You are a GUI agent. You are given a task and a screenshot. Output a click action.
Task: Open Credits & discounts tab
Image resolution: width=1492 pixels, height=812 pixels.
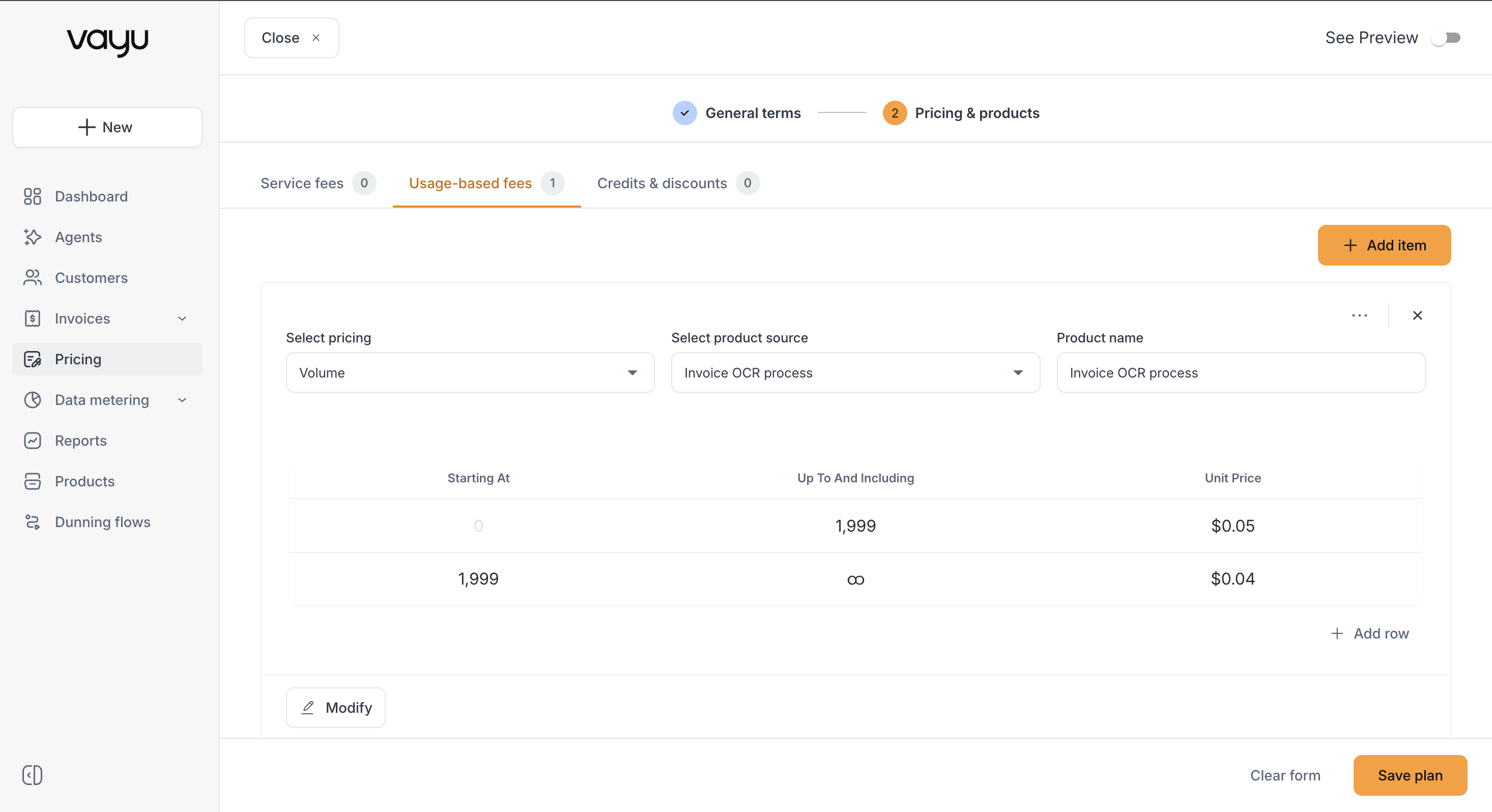tap(678, 183)
